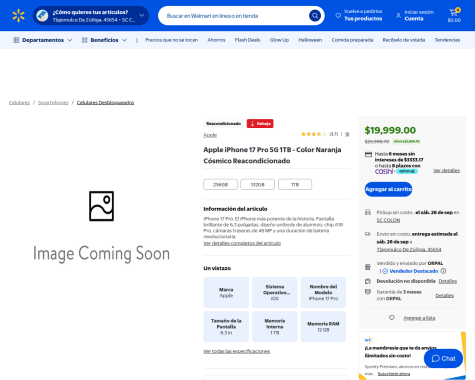Click Detalles beside Garantía de 3 meses
The height and width of the screenshot is (380, 475).
(x=445, y=296)
